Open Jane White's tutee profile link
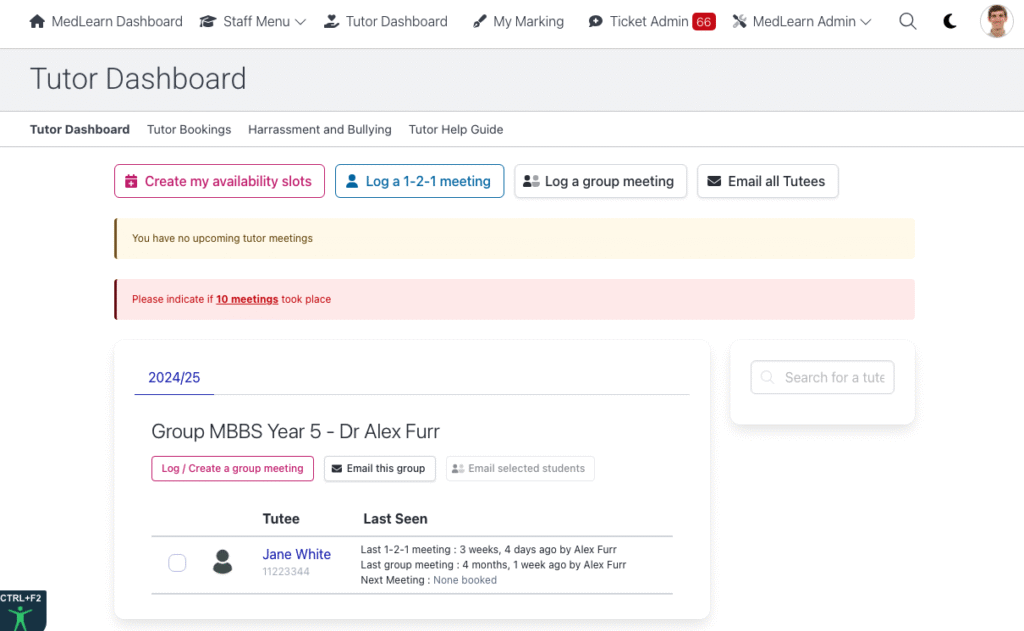This screenshot has width=1024, height=631. pos(296,554)
